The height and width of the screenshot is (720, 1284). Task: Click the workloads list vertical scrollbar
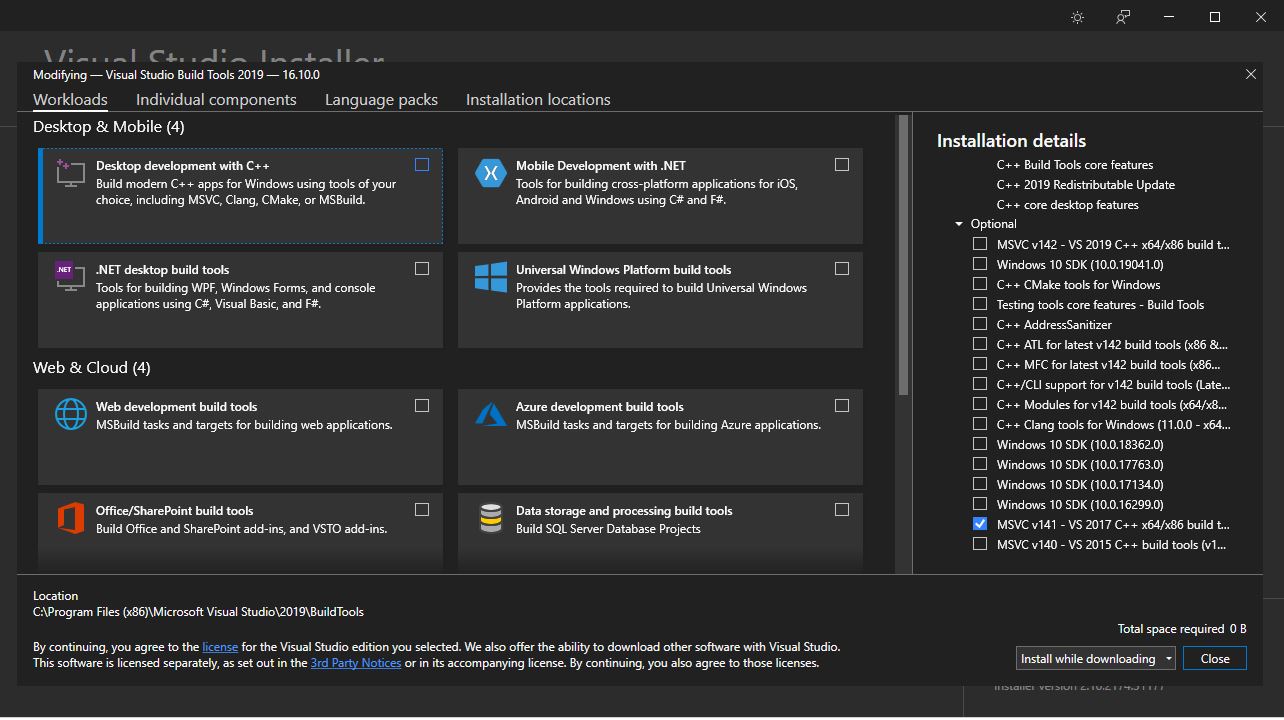click(904, 255)
